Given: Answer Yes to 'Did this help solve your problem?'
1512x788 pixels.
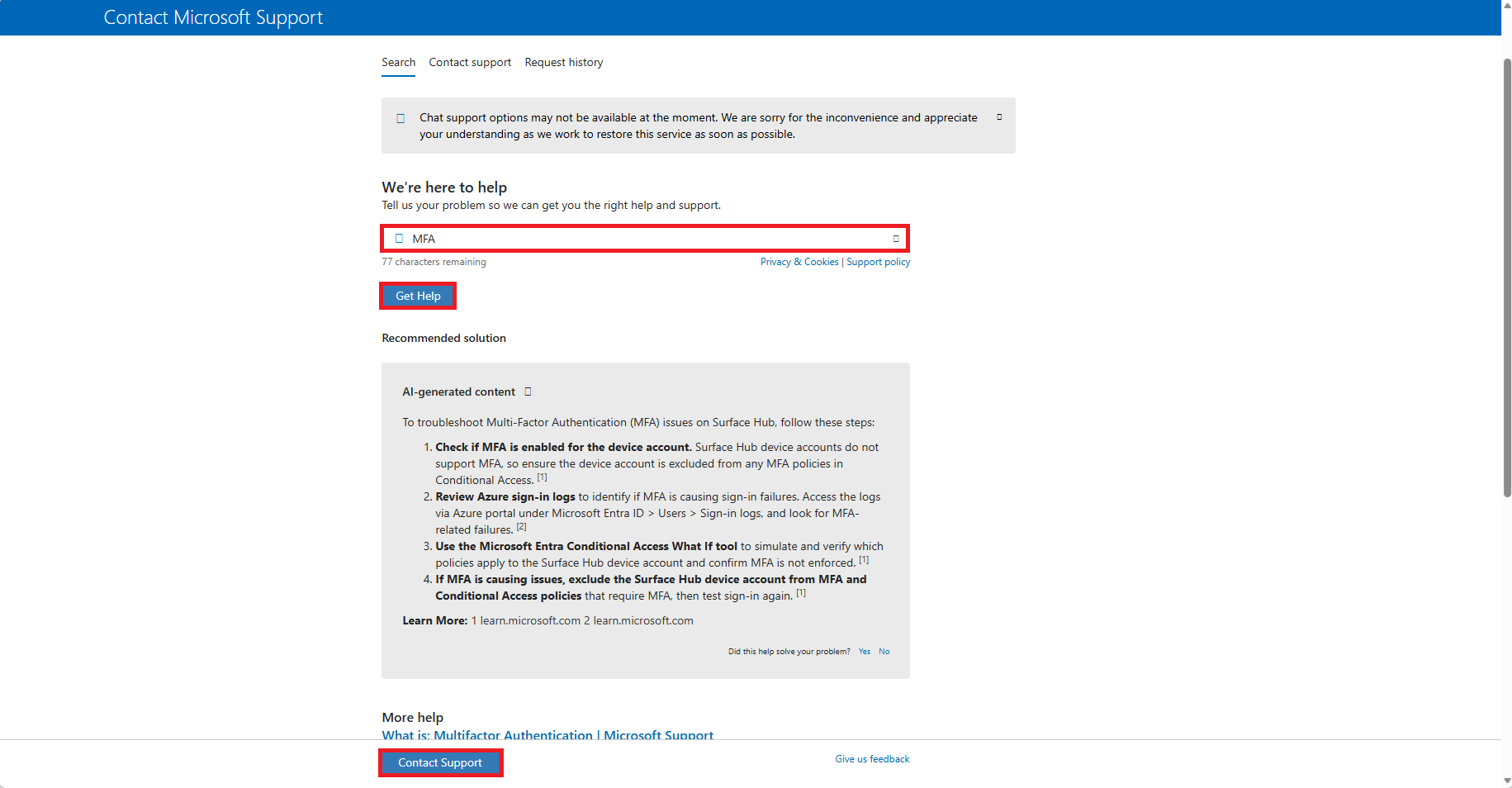Looking at the screenshot, I should coord(865,652).
